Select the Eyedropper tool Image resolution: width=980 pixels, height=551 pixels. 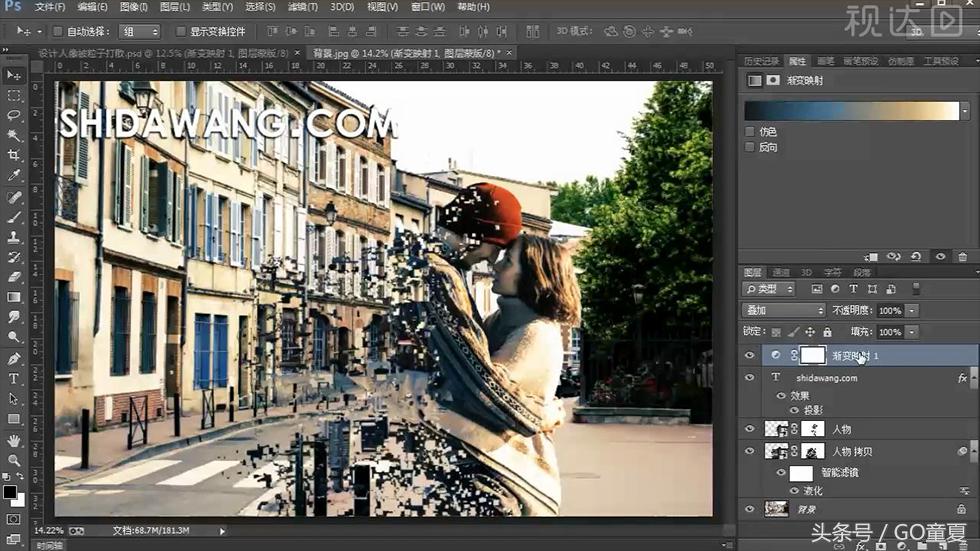14,176
